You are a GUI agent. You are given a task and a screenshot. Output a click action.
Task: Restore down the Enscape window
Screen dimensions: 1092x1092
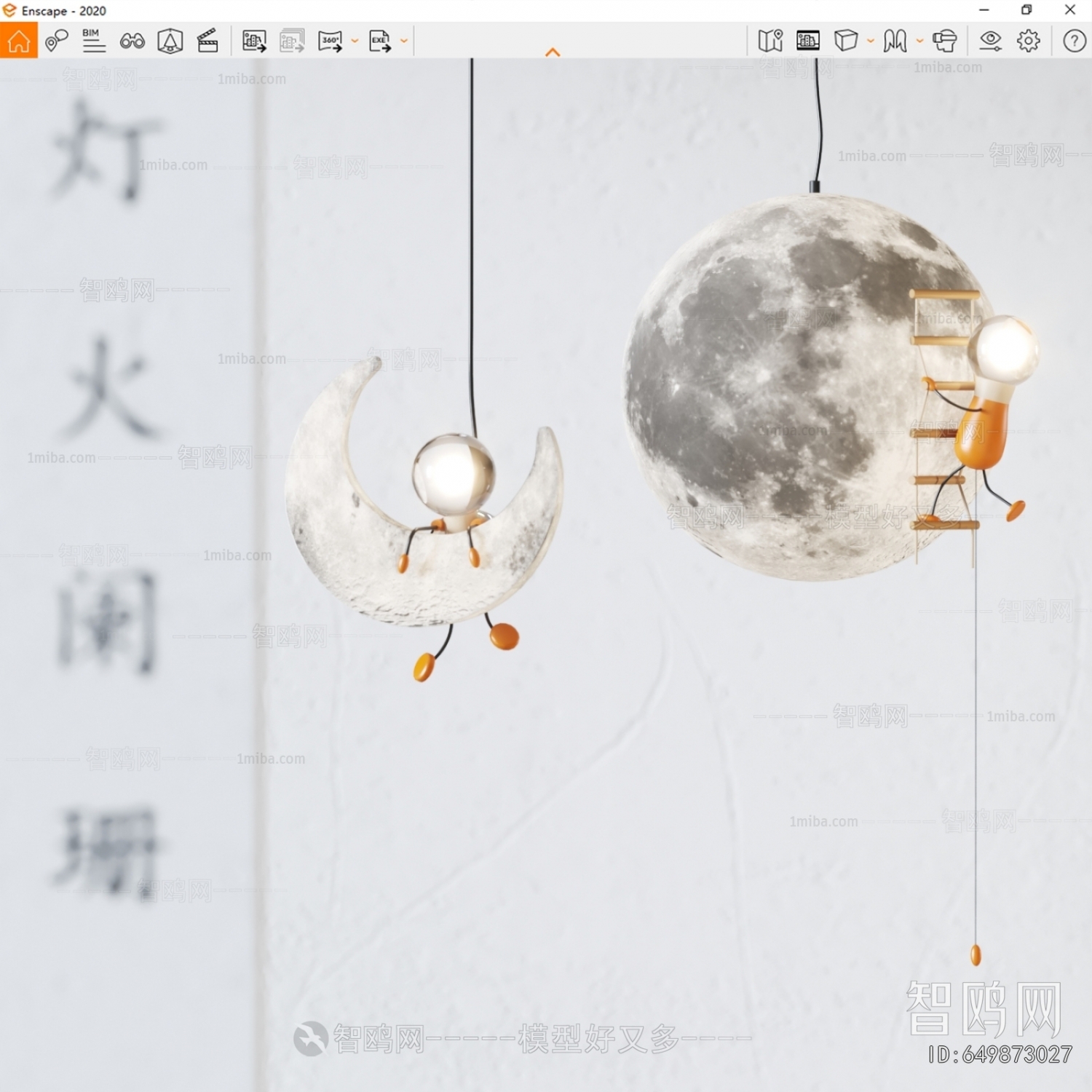click(1026, 10)
